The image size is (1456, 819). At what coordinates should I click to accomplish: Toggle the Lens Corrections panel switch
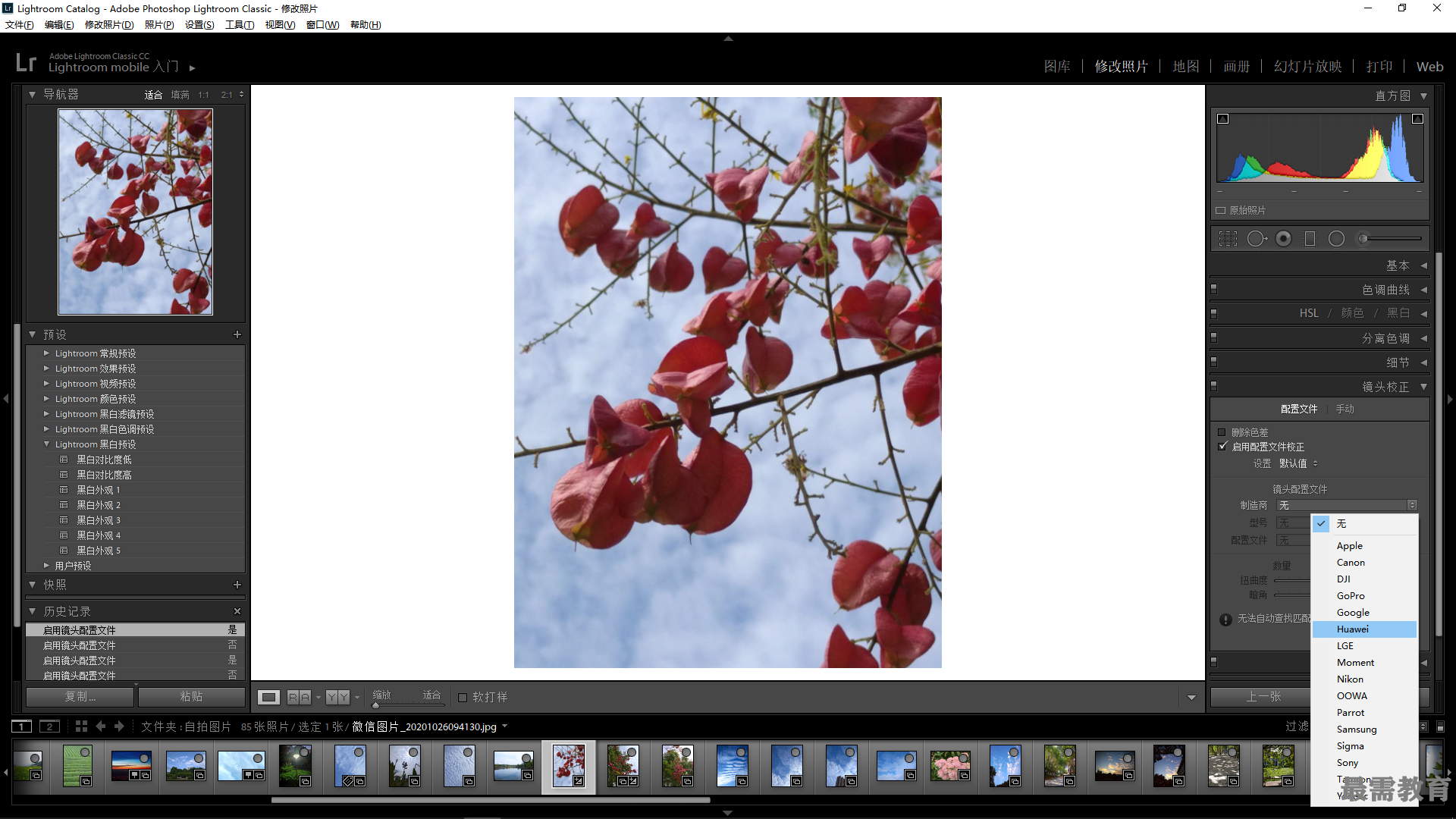pyautogui.click(x=1214, y=386)
